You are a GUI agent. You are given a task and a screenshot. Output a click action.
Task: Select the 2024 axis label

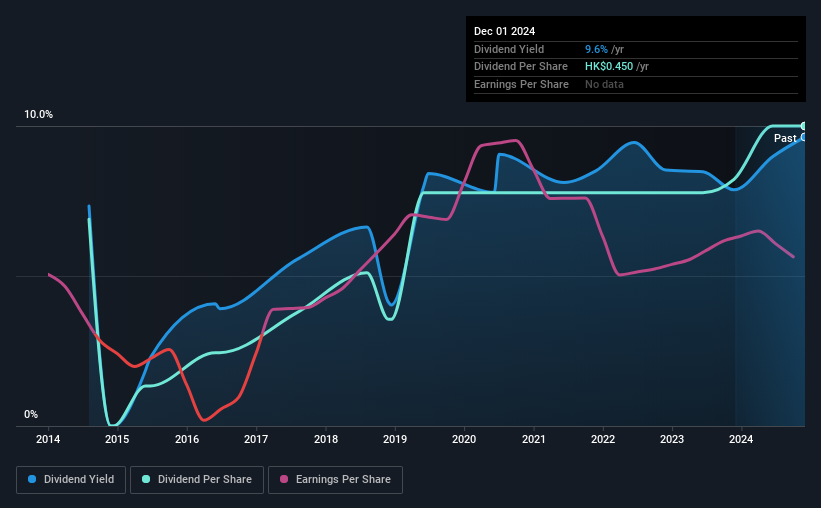[x=741, y=439]
